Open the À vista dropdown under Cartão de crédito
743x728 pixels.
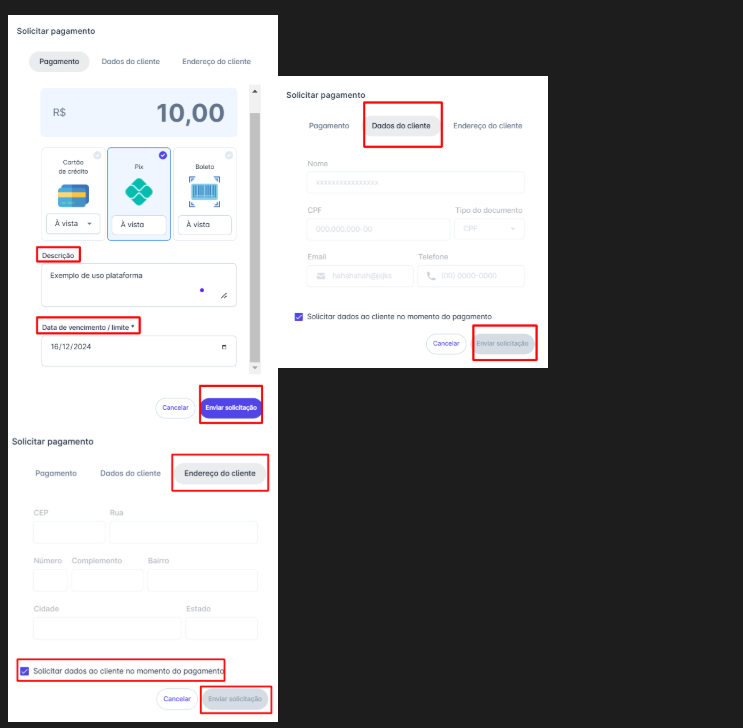point(73,224)
